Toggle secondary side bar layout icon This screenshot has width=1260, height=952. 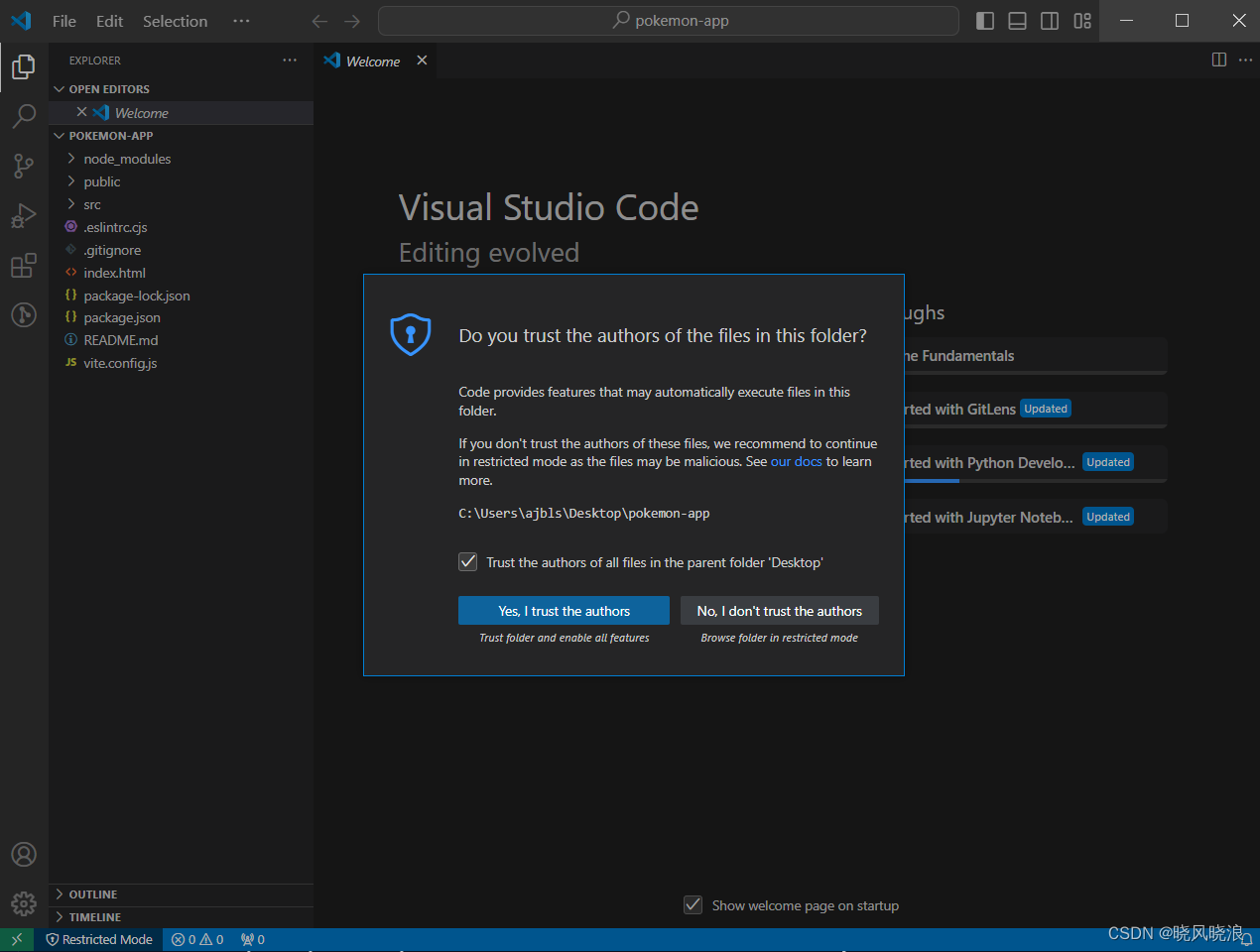click(x=1050, y=21)
